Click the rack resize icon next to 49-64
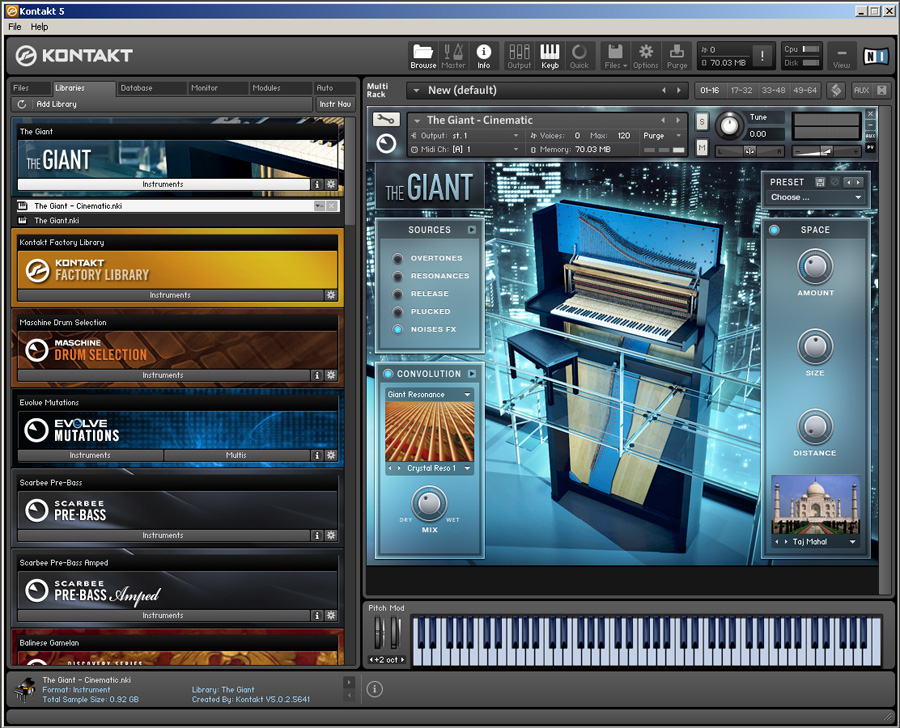 (x=836, y=90)
